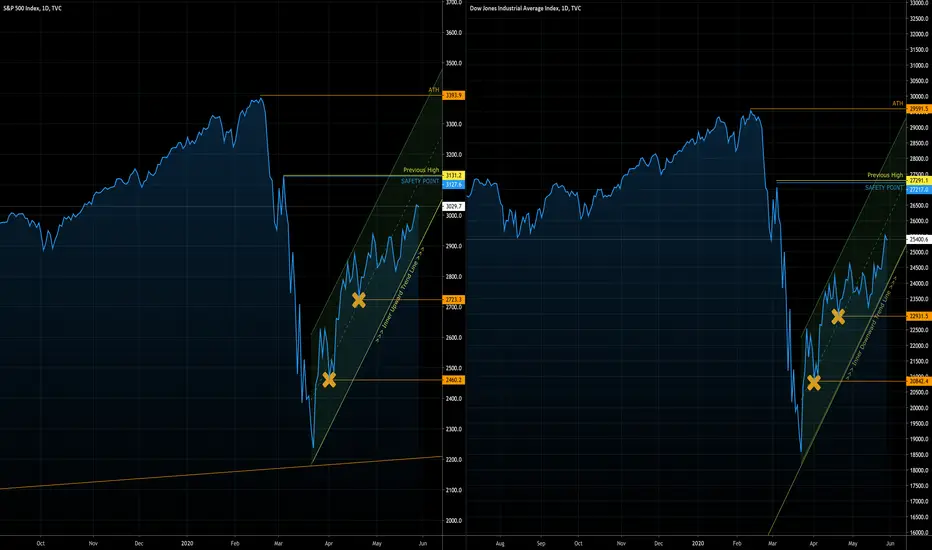Click the 2000.0 tick on the S&P price axis

coord(454,521)
